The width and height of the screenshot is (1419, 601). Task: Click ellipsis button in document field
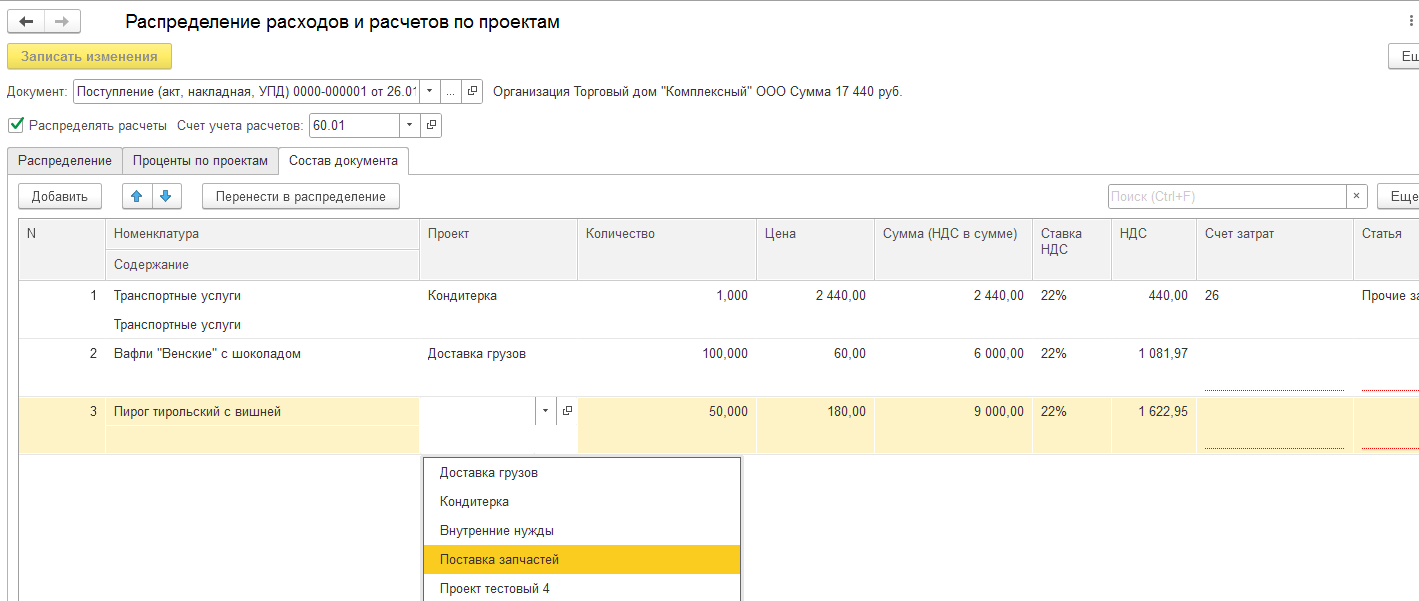pyautogui.click(x=452, y=92)
